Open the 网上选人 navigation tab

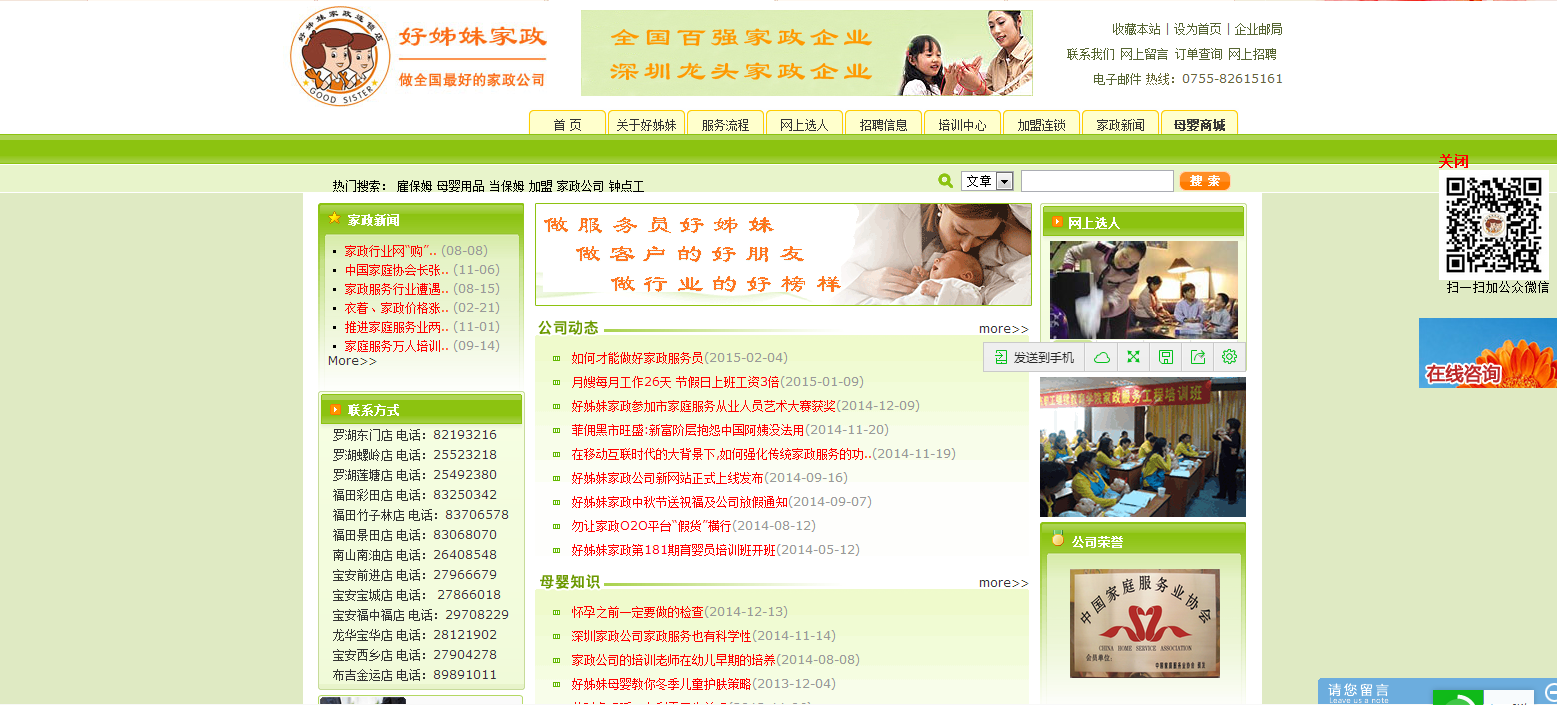coord(804,125)
